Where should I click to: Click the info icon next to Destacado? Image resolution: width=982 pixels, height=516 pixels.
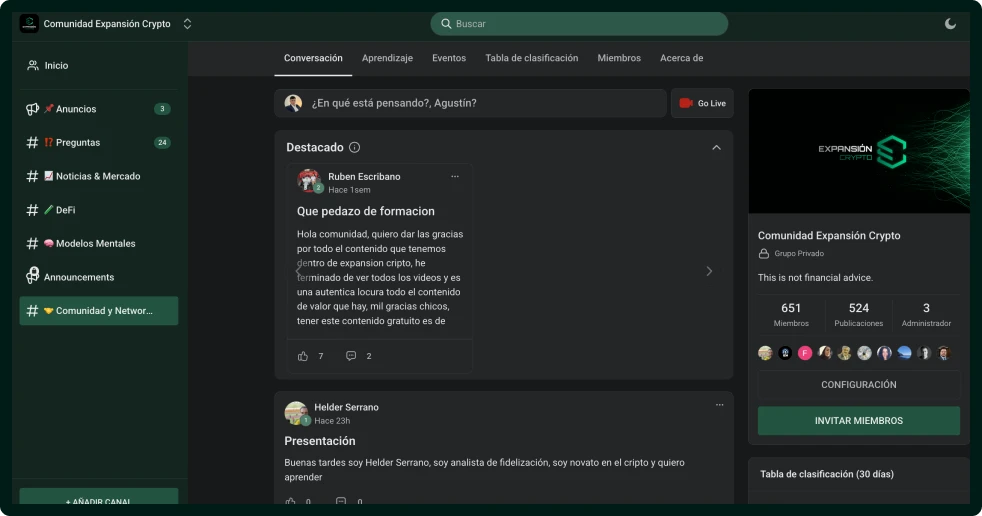tap(354, 148)
